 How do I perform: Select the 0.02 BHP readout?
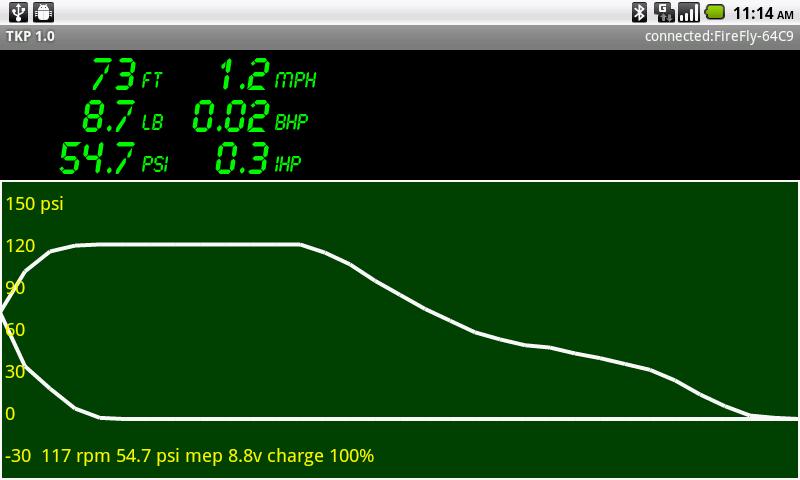pyautogui.click(x=250, y=117)
